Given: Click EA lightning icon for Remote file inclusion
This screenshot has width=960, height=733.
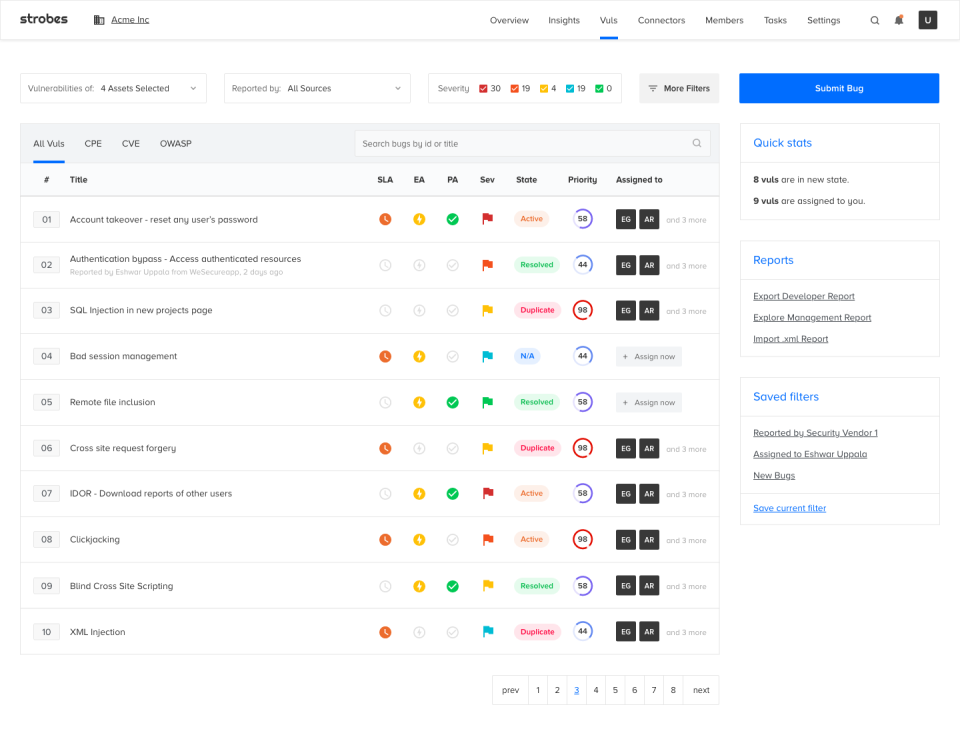Looking at the screenshot, I should click(x=419, y=402).
